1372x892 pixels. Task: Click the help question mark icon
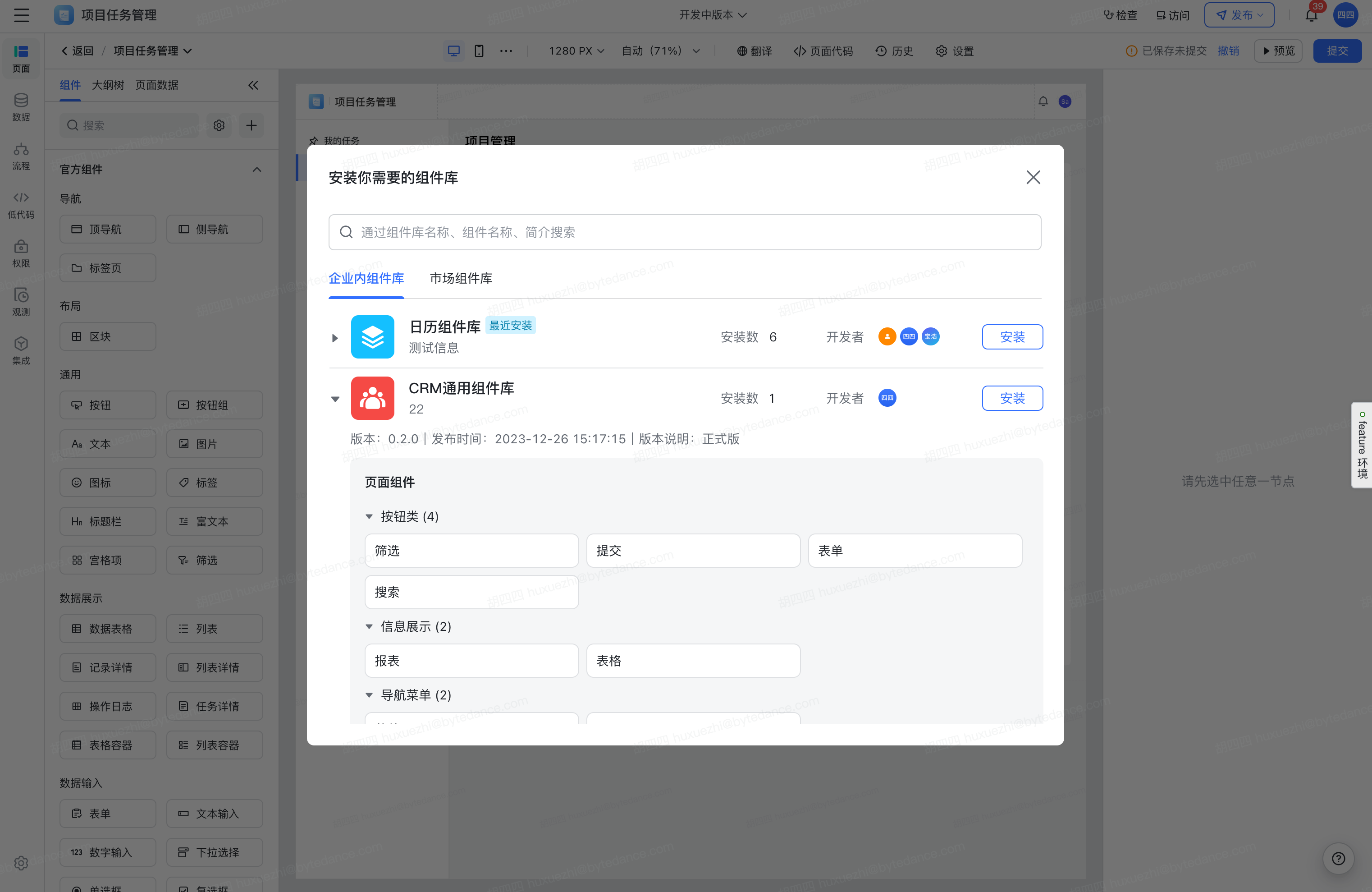pyautogui.click(x=1339, y=859)
